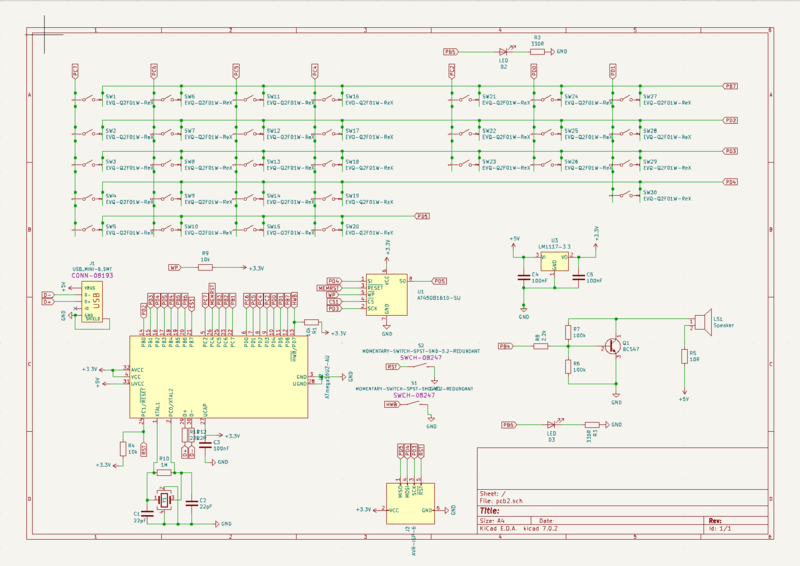The height and width of the screenshot is (566, 800).
Task: Click the R9 10k resistor
Action: tap(205, 268)
